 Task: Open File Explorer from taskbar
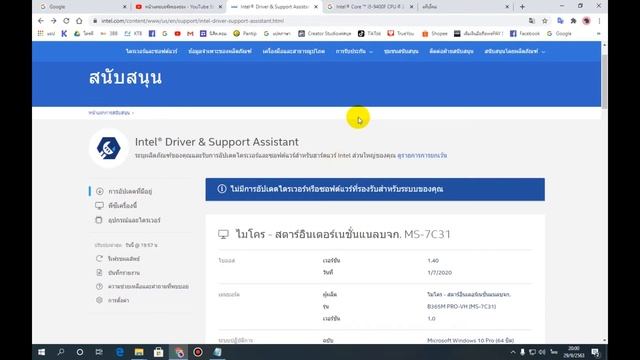139,352
